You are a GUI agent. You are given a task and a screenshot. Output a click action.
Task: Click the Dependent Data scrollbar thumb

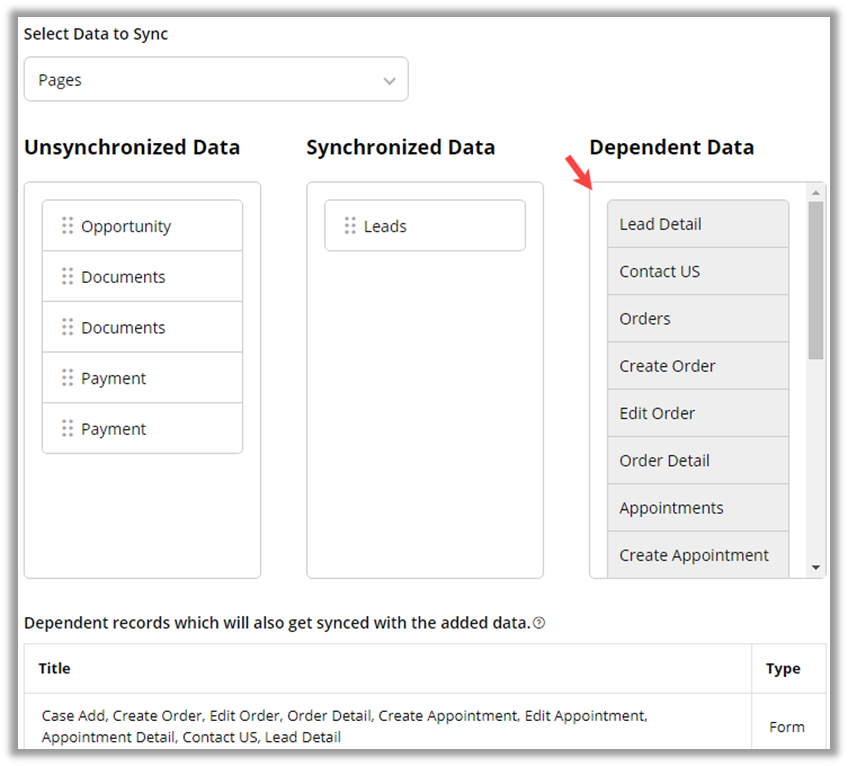(816, 280)
